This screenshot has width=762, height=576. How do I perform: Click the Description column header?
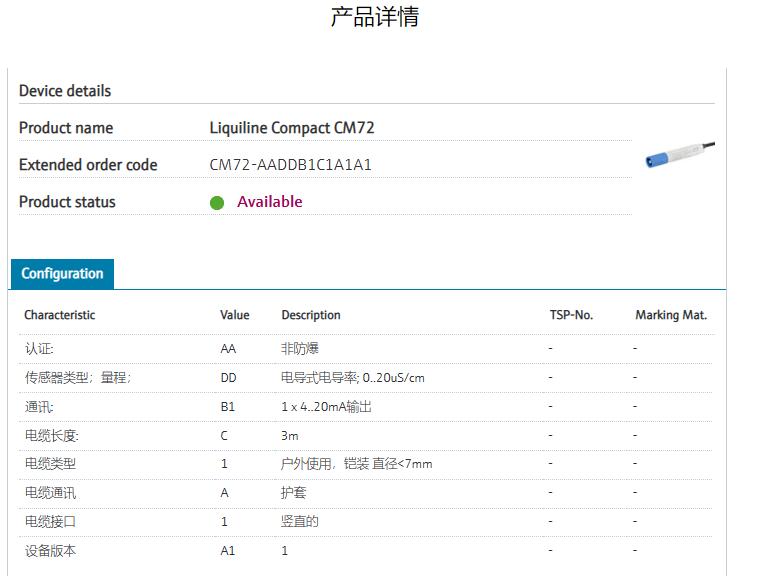point(311,315)
